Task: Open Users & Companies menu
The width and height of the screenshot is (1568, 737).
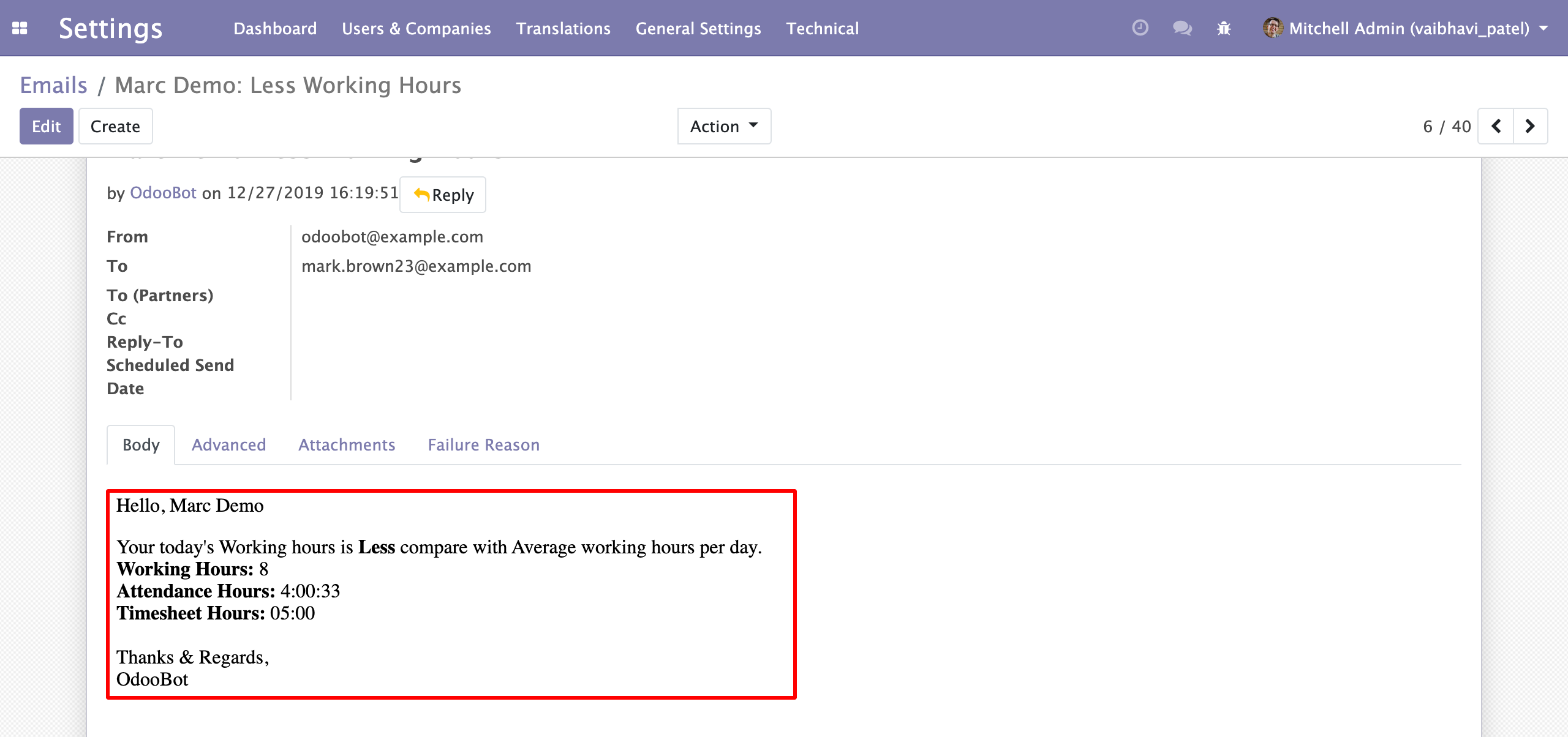Action: tap(416, 28)
